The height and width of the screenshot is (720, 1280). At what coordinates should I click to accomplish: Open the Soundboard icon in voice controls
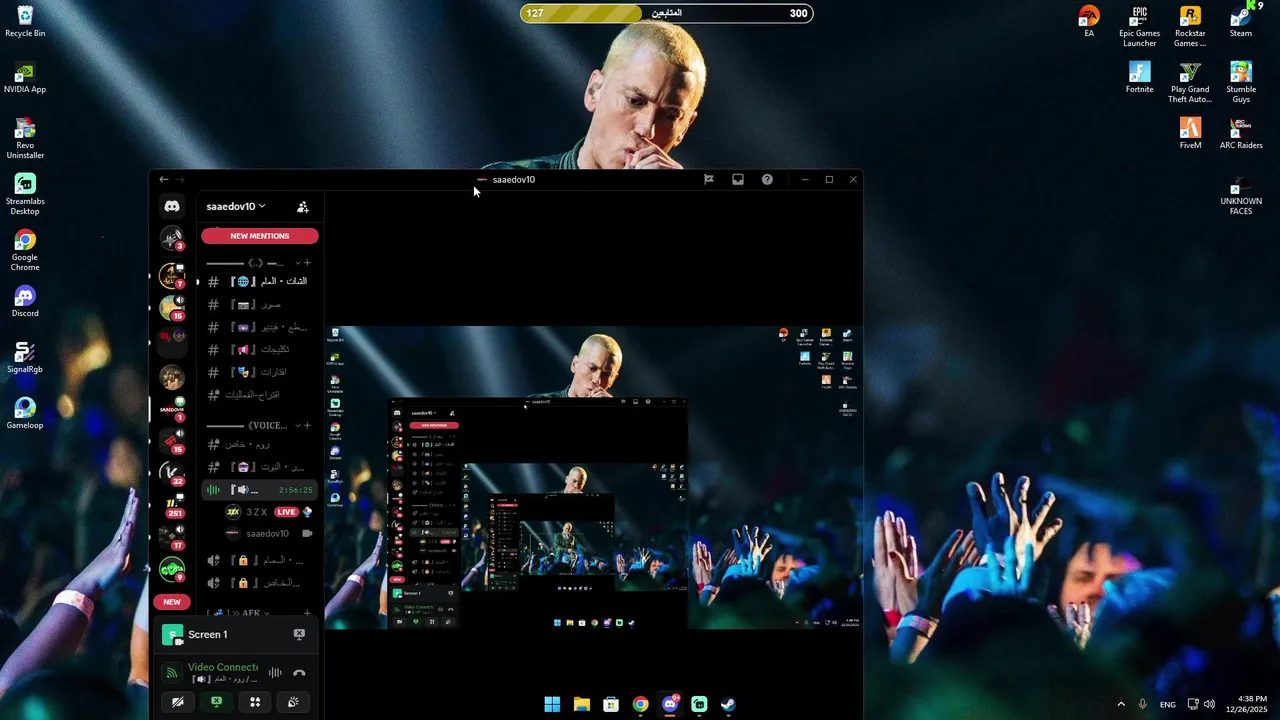click(293, 702)
